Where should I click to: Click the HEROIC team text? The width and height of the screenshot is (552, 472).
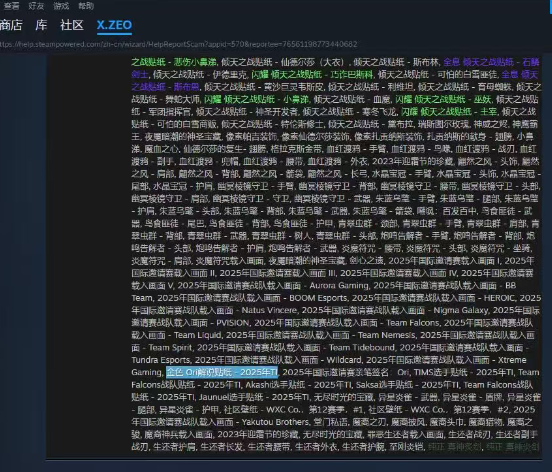[x=499, y=298]
